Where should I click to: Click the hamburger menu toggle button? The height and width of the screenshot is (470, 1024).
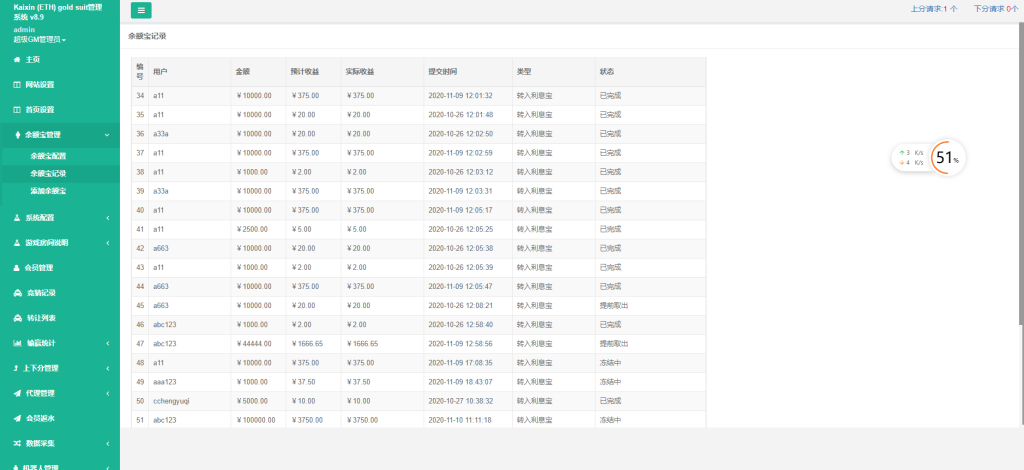pos(141,10)
